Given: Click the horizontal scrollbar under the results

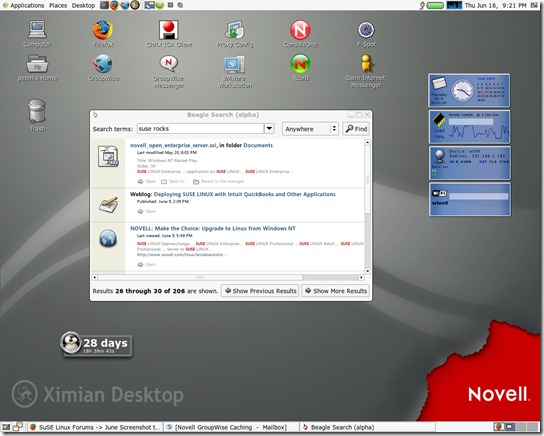Looking at the screenshot, I should 228,277.
